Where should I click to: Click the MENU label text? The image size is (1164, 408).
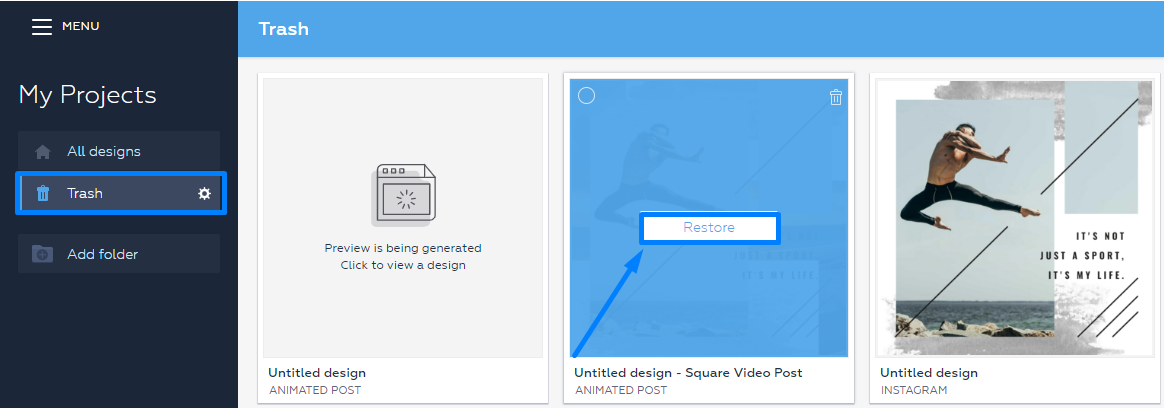tap(81, 26)
